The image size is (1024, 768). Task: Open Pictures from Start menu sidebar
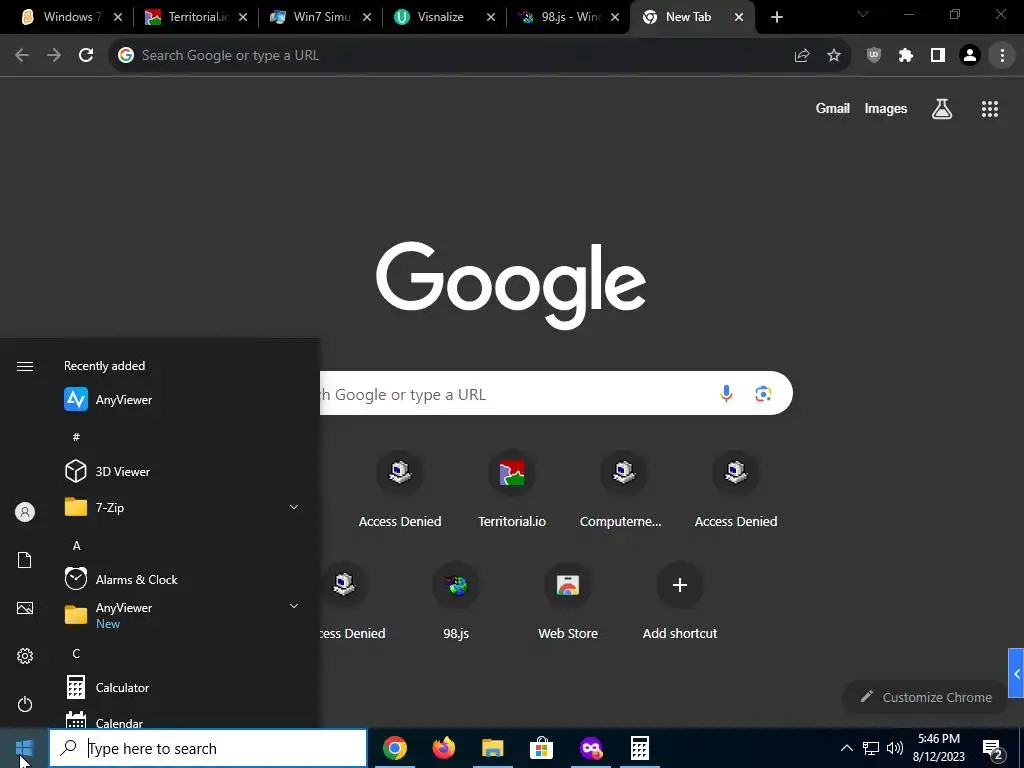coord(25,608)
